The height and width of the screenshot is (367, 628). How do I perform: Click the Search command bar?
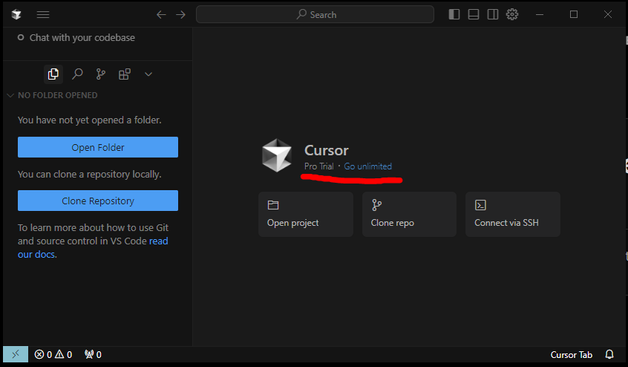(315, 14)
